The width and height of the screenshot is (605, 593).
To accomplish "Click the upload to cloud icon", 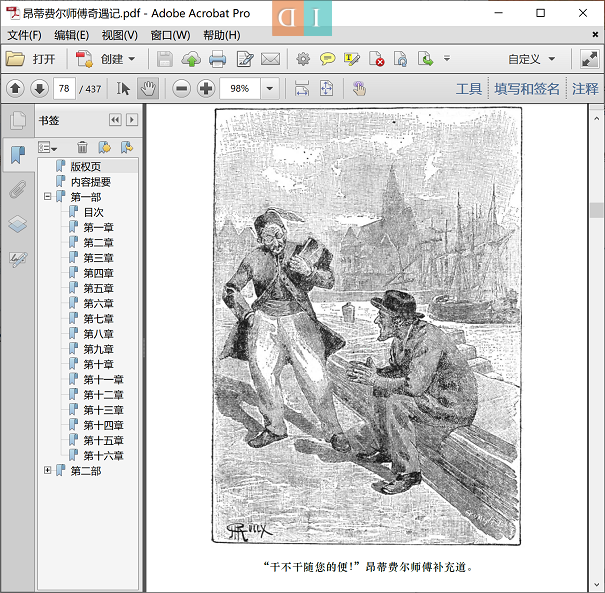I will pos(191,59).
